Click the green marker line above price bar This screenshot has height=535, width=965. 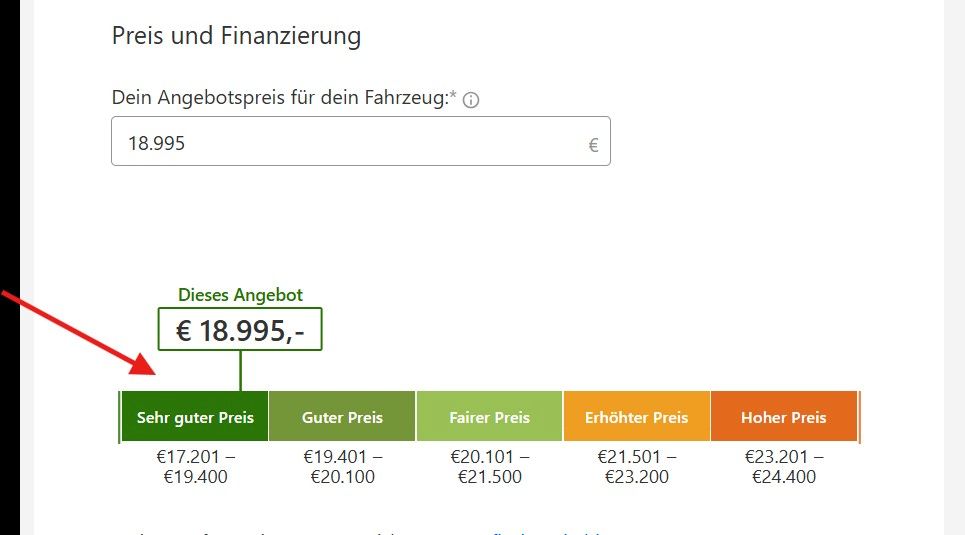241,370
